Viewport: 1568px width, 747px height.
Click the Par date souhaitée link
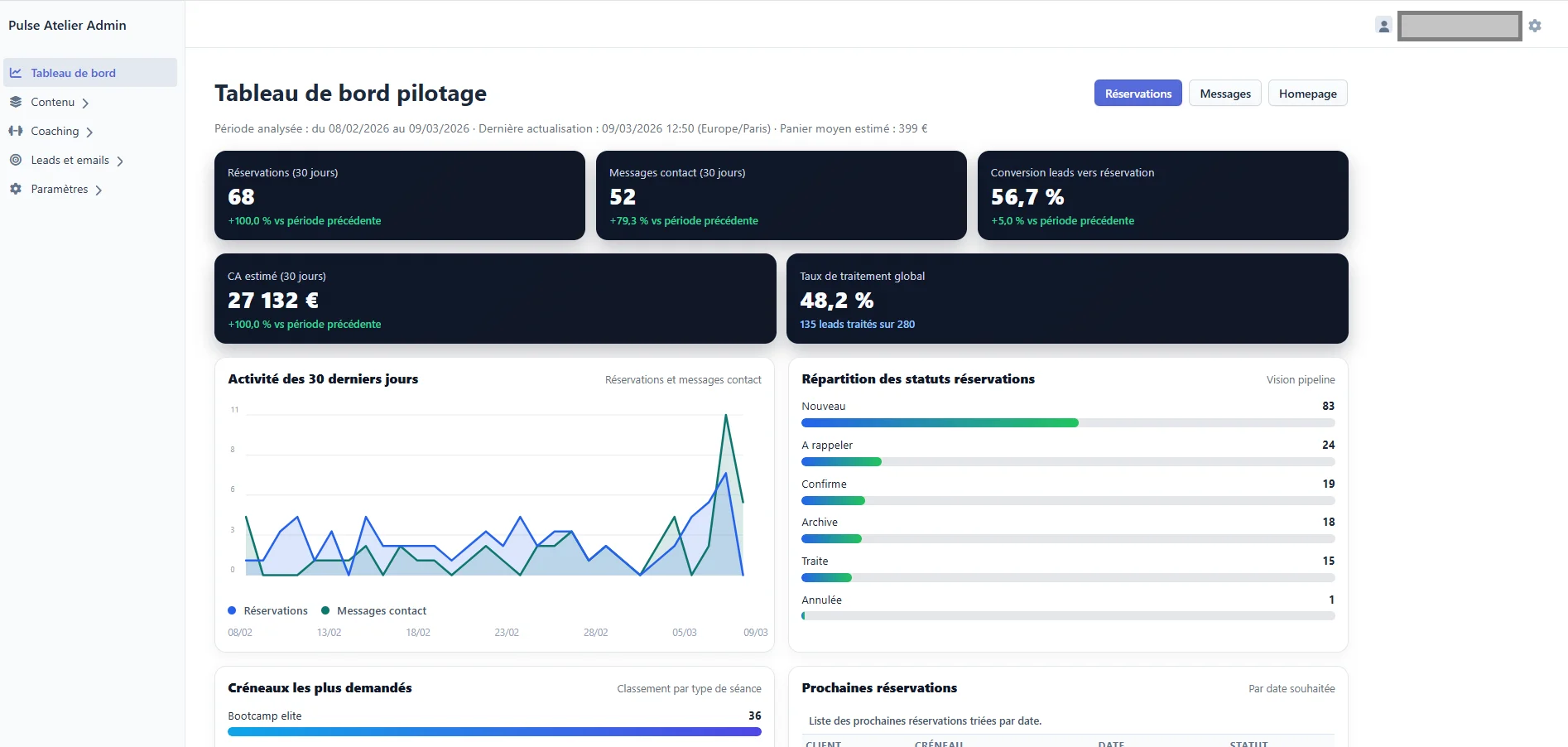[1291, 688]
